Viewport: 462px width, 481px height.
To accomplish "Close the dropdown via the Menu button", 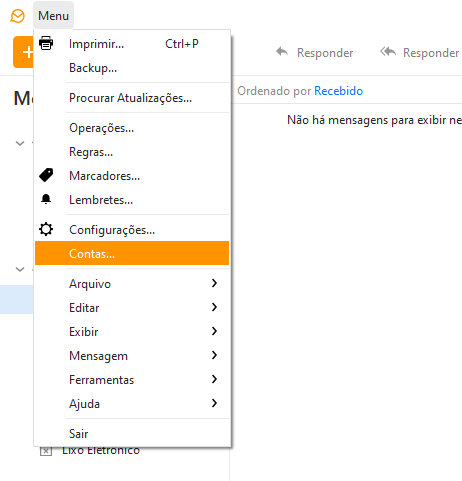I will [x=53, y=15].
